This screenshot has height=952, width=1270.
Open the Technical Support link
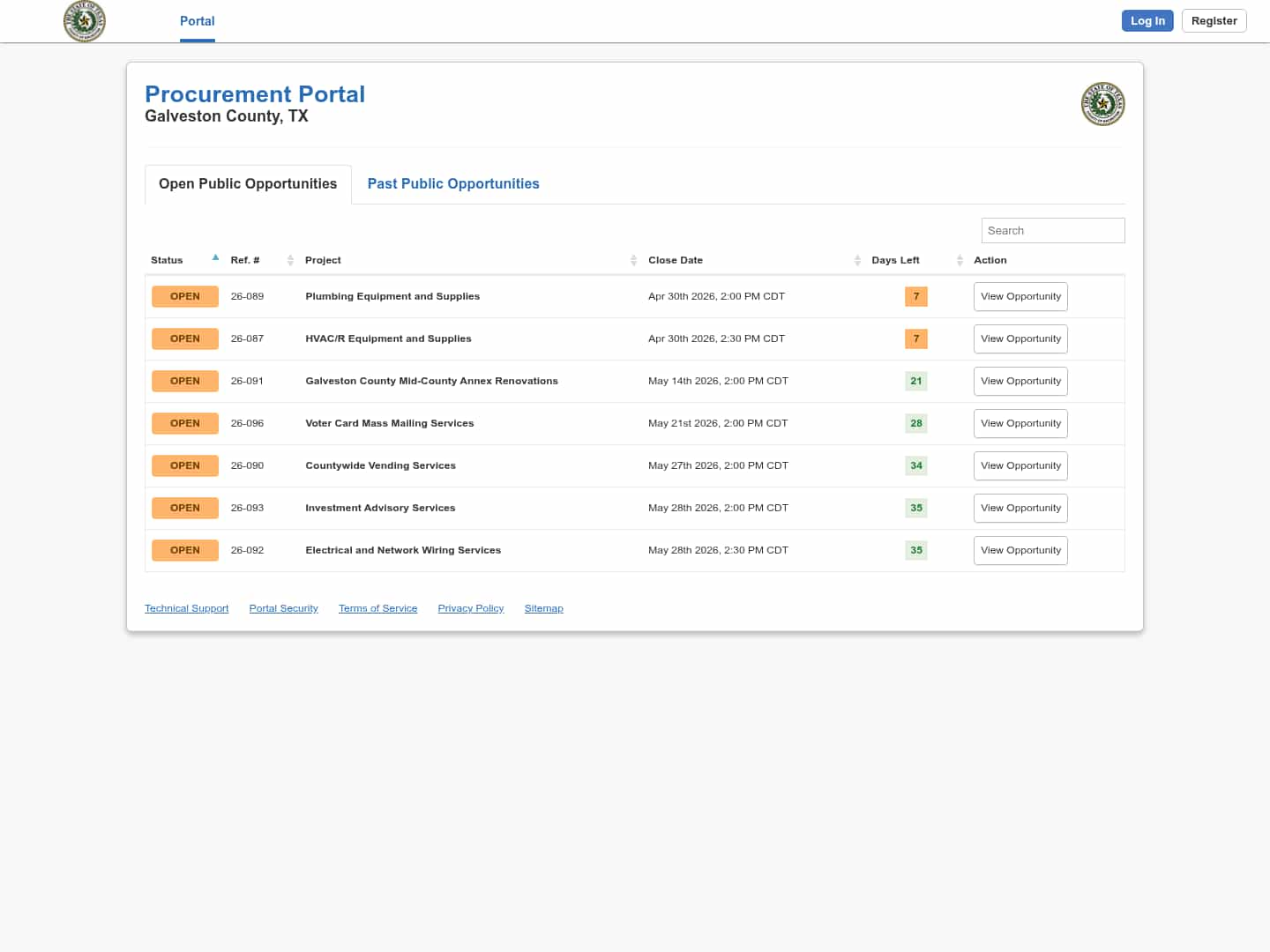click(186, 608)
